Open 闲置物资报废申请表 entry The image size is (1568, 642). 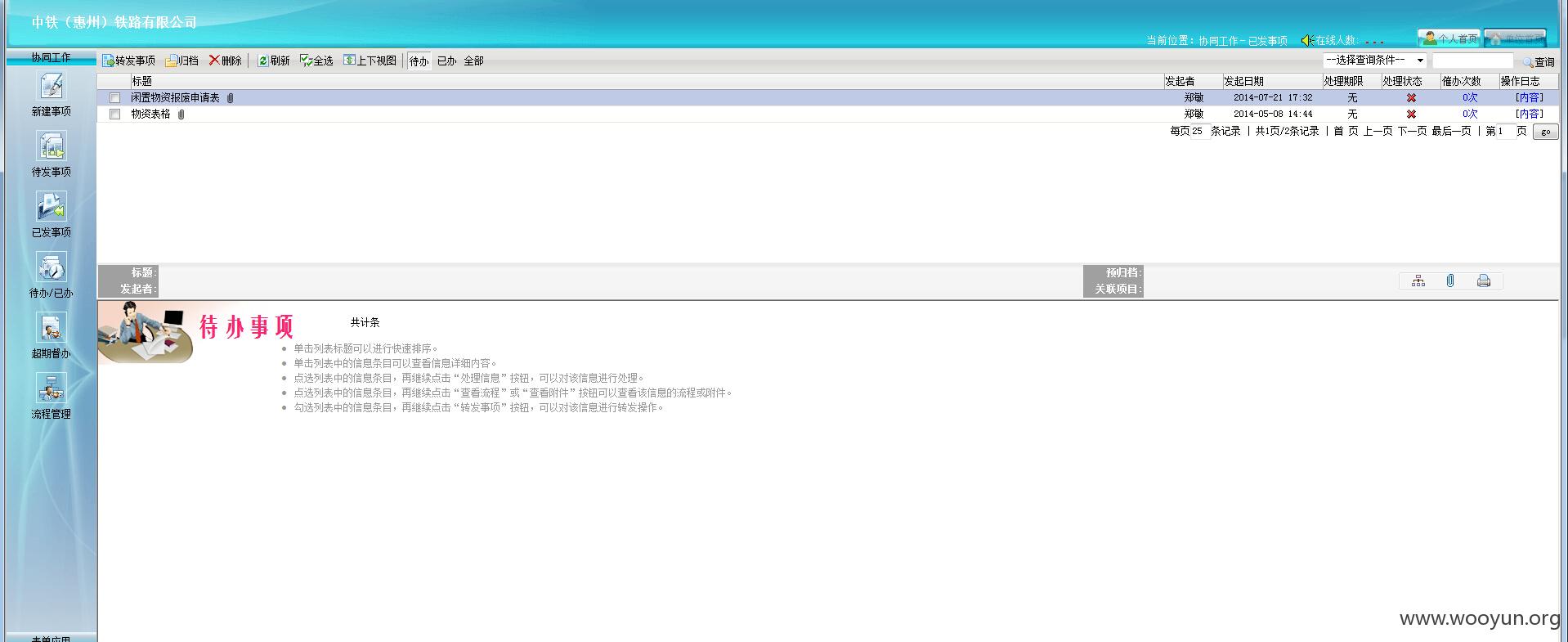pyautogui.click(x=175, y=98)
